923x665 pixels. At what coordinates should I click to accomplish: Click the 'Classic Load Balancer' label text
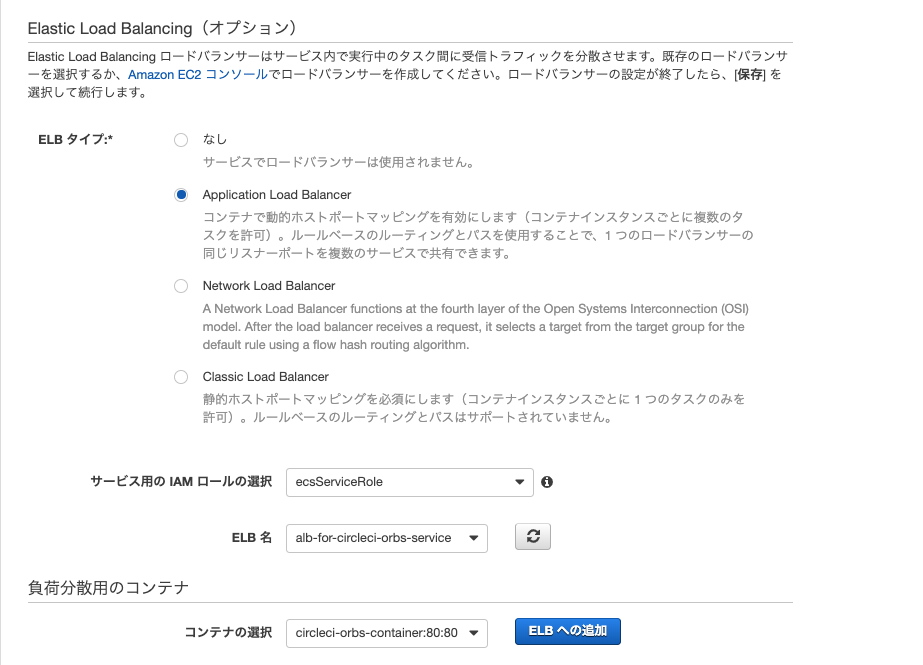(265, 377)
